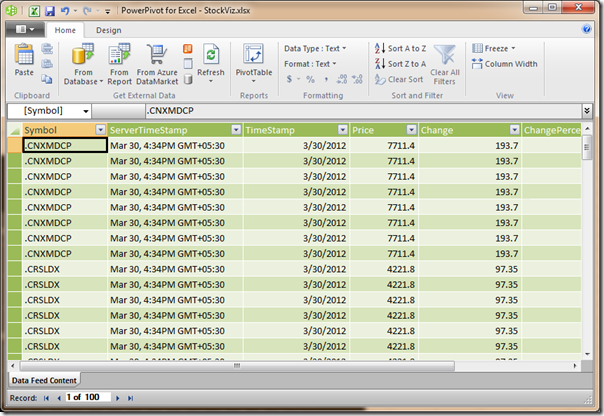Click the Column Width button
Viewport: 604px width, 416px height.
(x=505, y=64)
